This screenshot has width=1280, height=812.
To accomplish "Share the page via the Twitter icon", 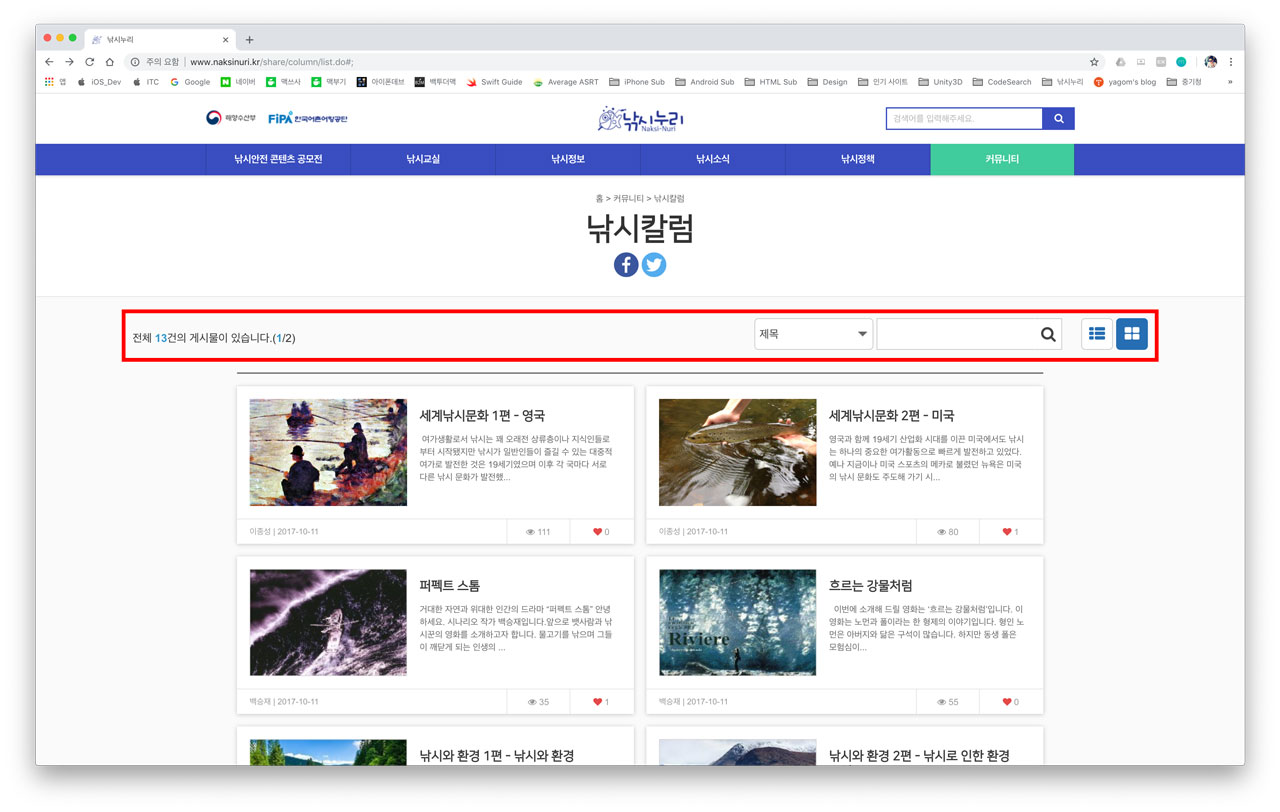I will point(653,264).
